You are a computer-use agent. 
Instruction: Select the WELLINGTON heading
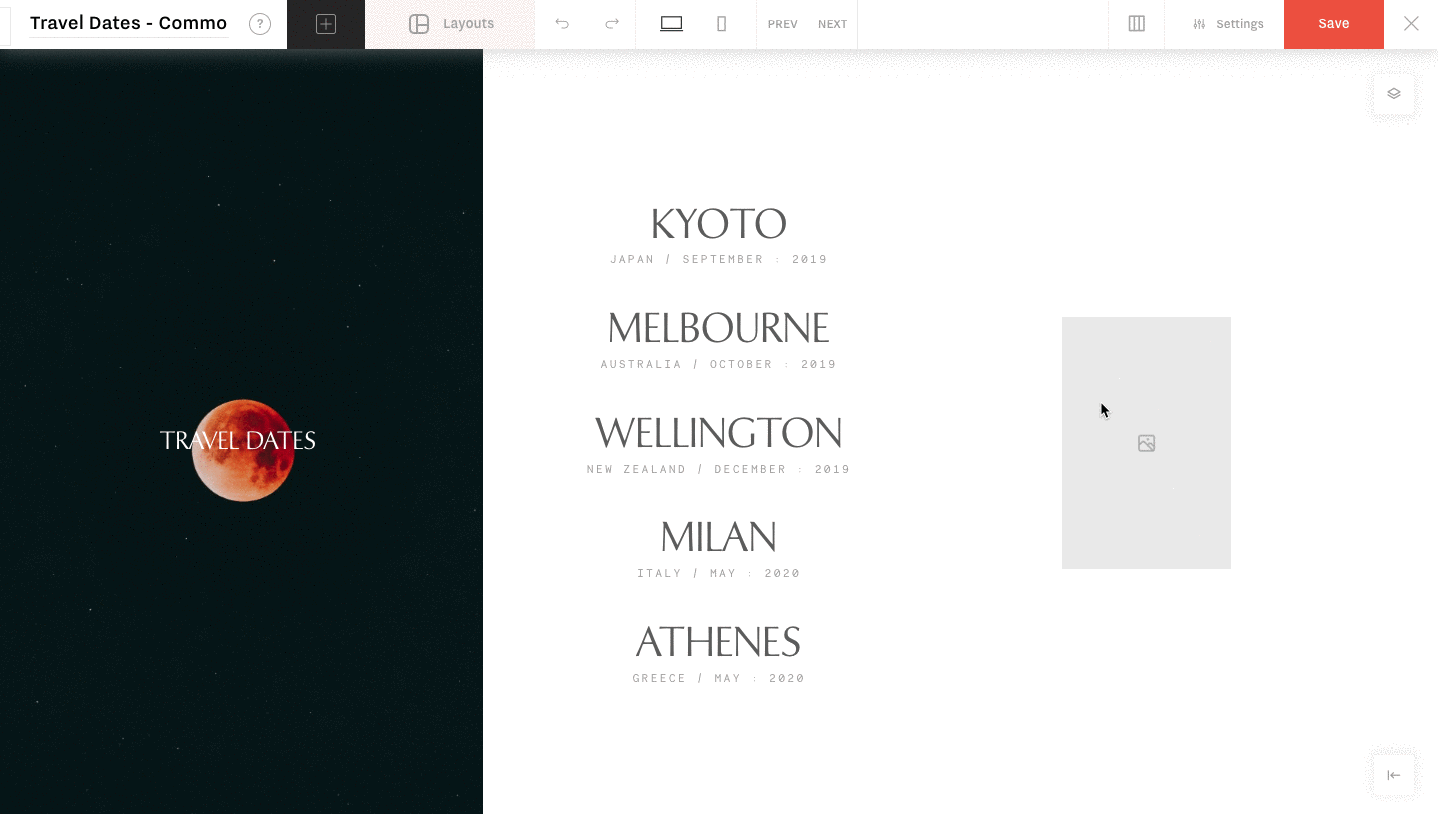point(719,434)
